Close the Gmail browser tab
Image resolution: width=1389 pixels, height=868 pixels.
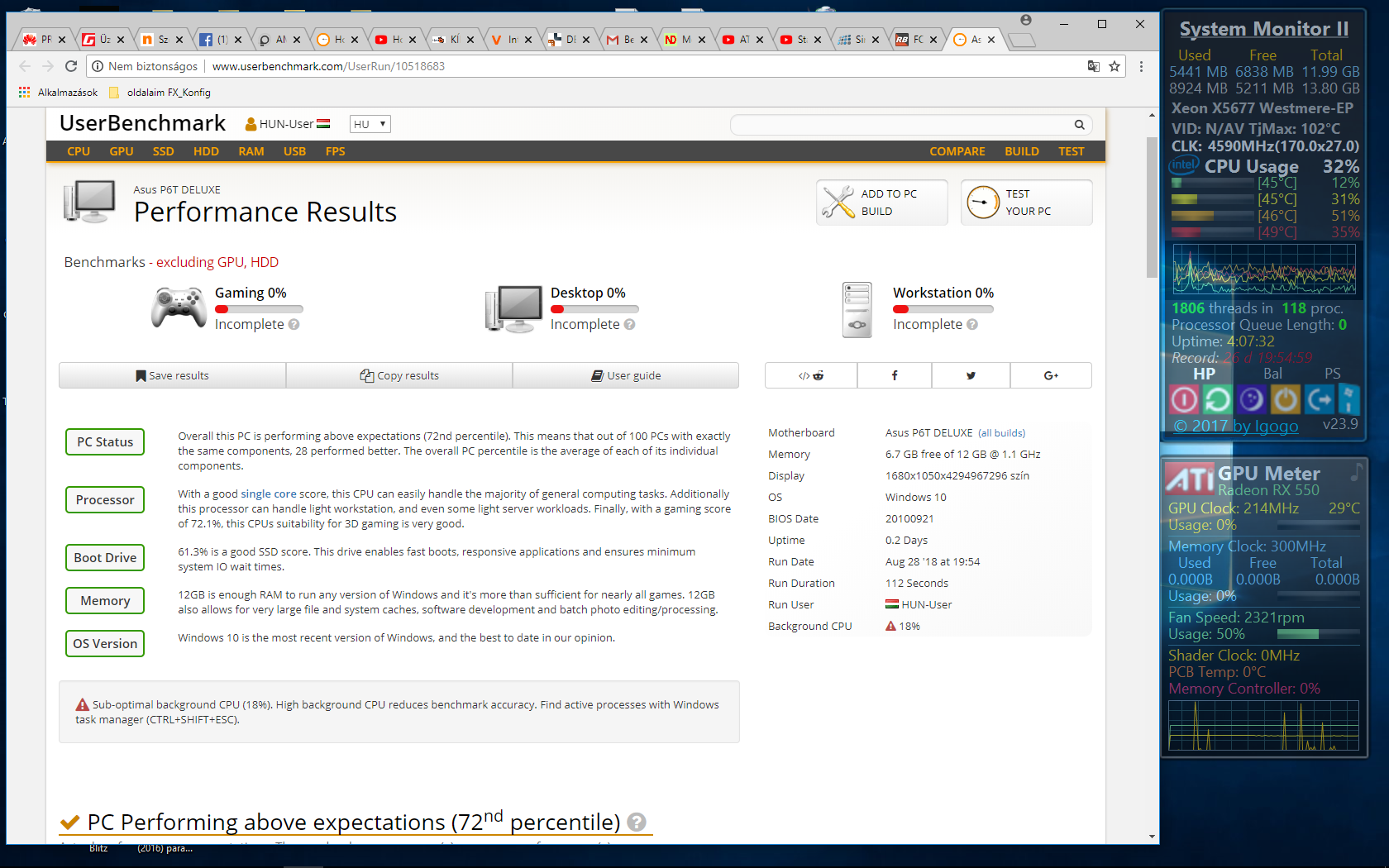tap(644, 39)
